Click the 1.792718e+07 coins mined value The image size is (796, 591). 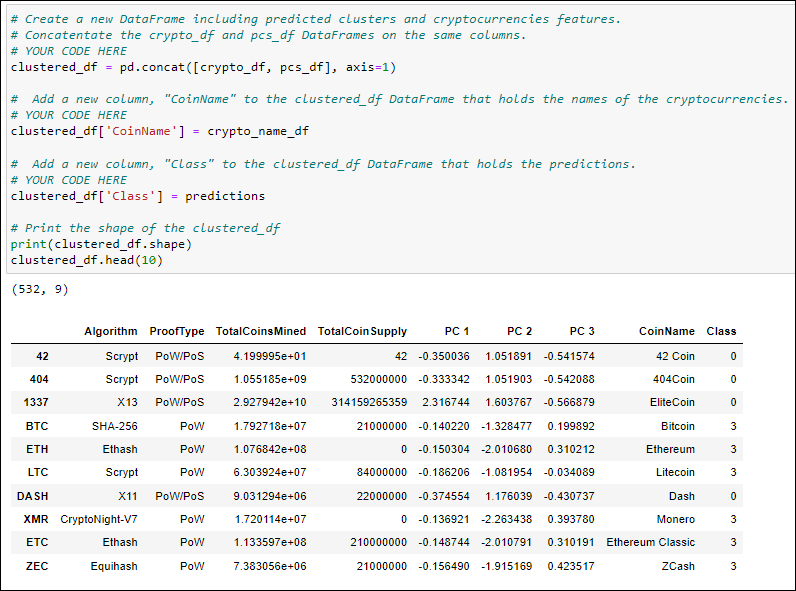(270, 426)
